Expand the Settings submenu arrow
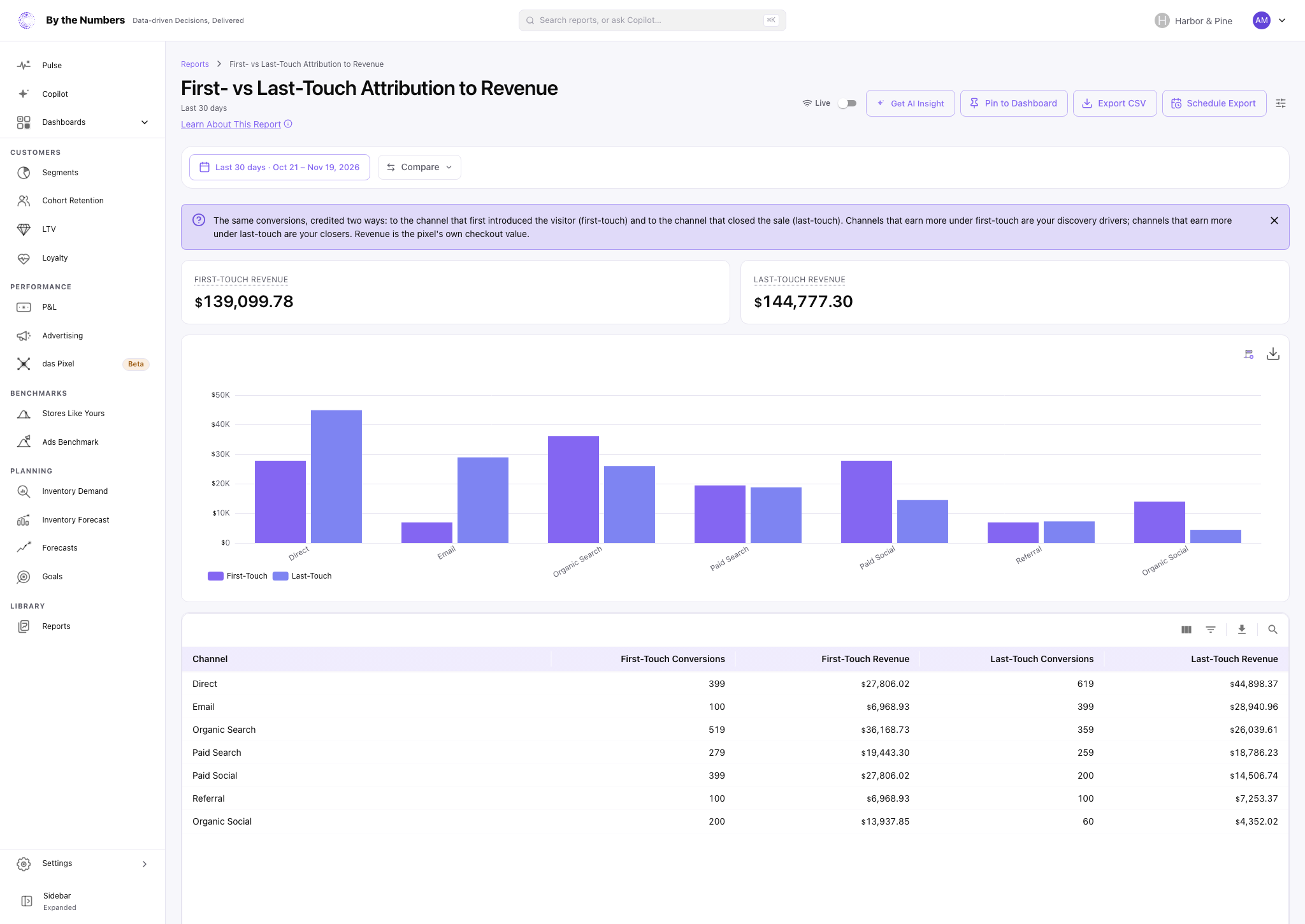1305x924 pixels. [x=145, y=864]
